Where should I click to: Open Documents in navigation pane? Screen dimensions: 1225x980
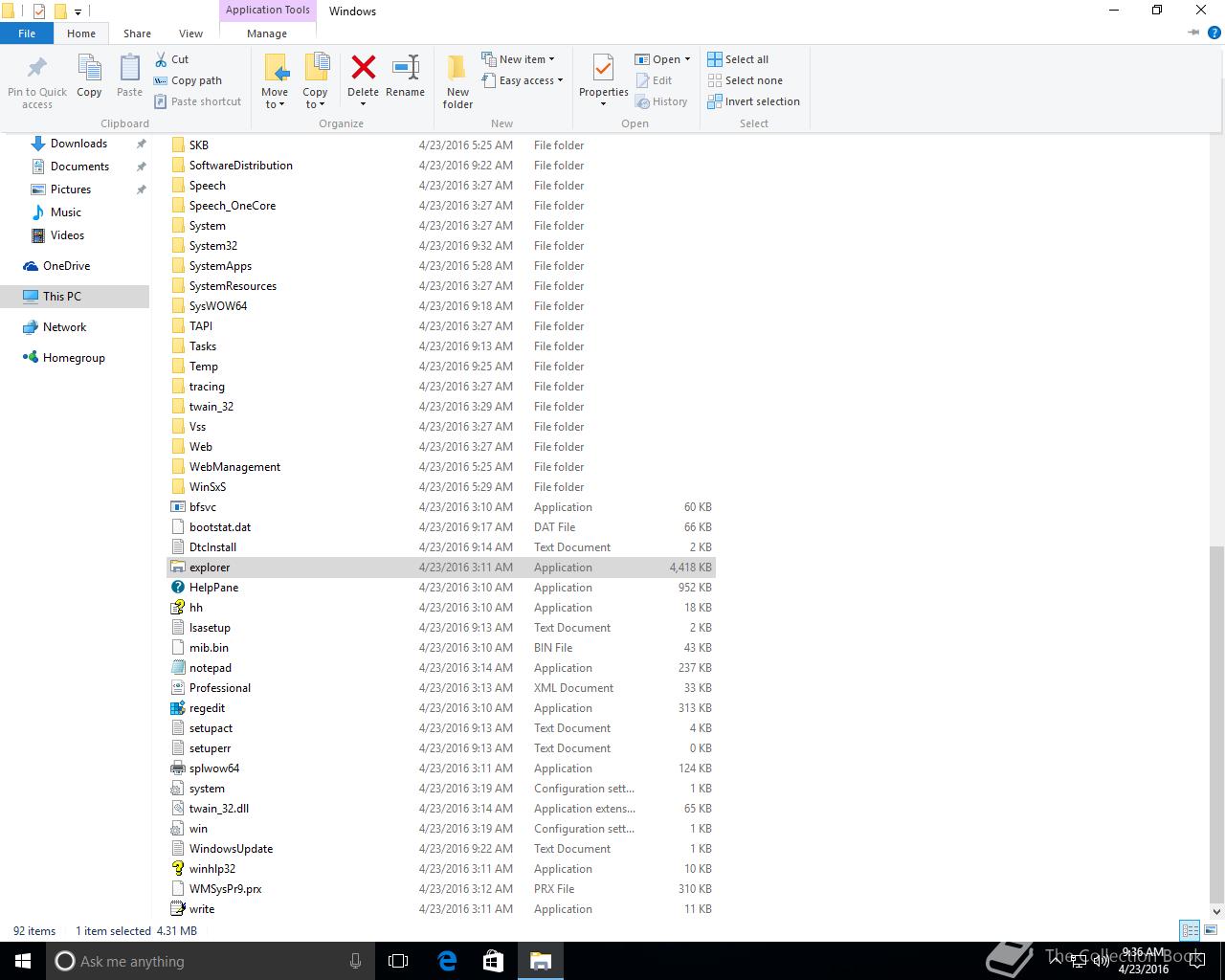(79, 167)
